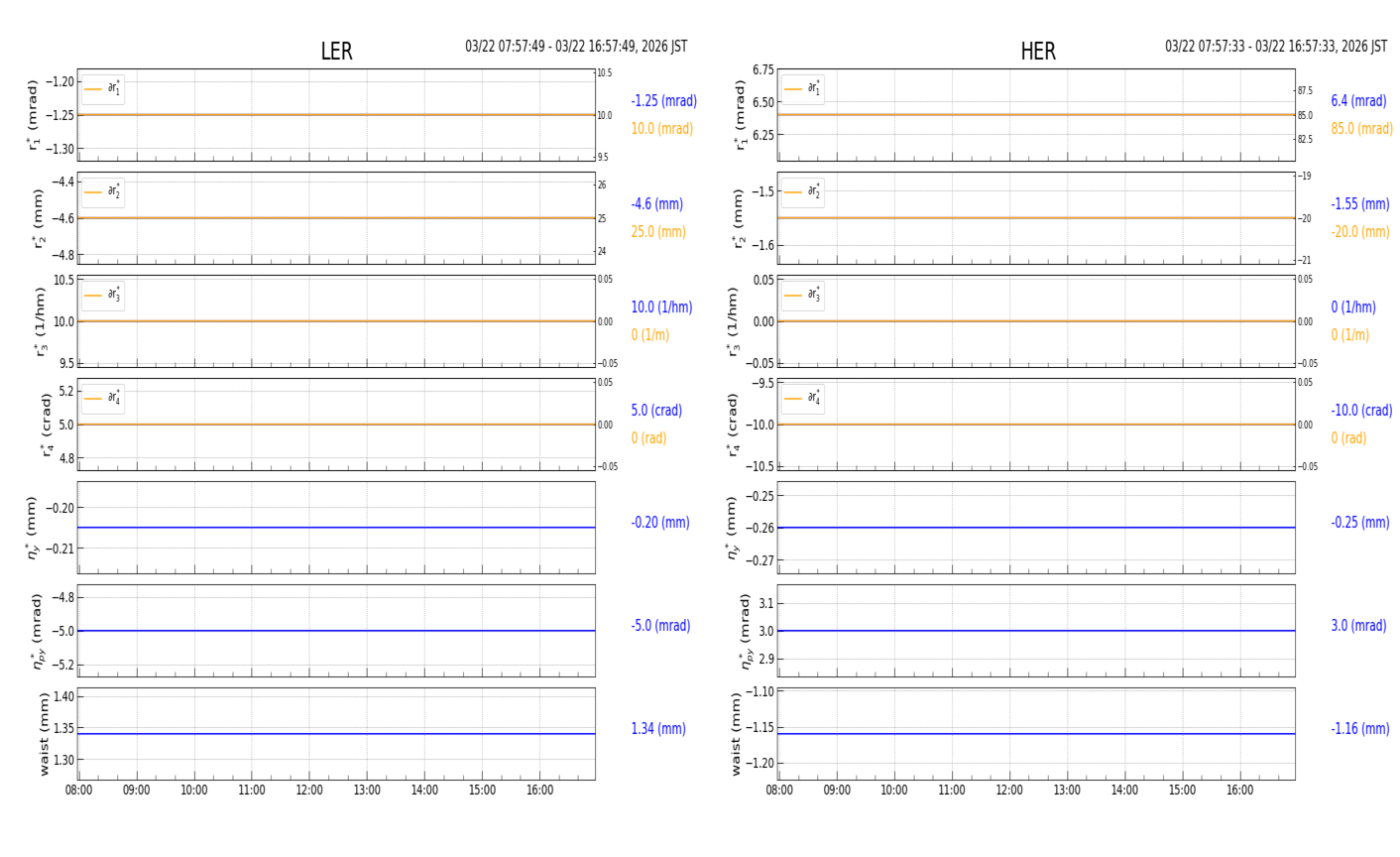Click the 08:00 time tick under LER
1400x857 pixels.
click(x=79, y=791)
